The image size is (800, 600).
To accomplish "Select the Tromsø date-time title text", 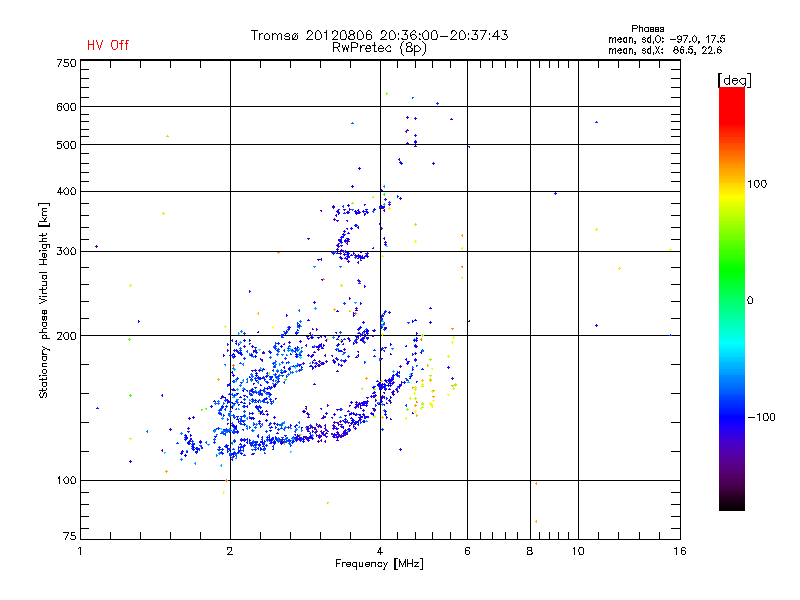I will 379,35.
